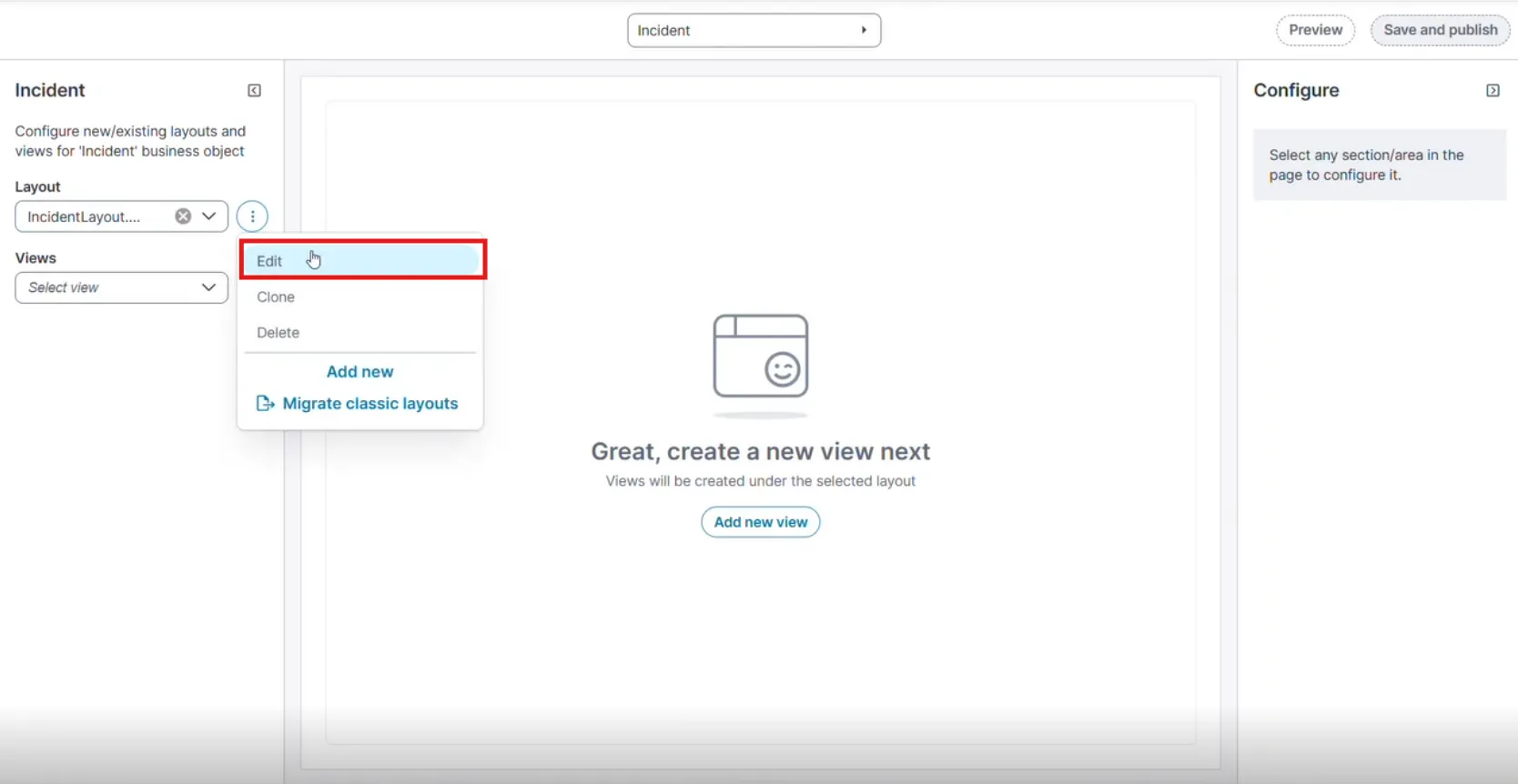
Task: Clear the IncidentLayout selection
Action: 183,216
